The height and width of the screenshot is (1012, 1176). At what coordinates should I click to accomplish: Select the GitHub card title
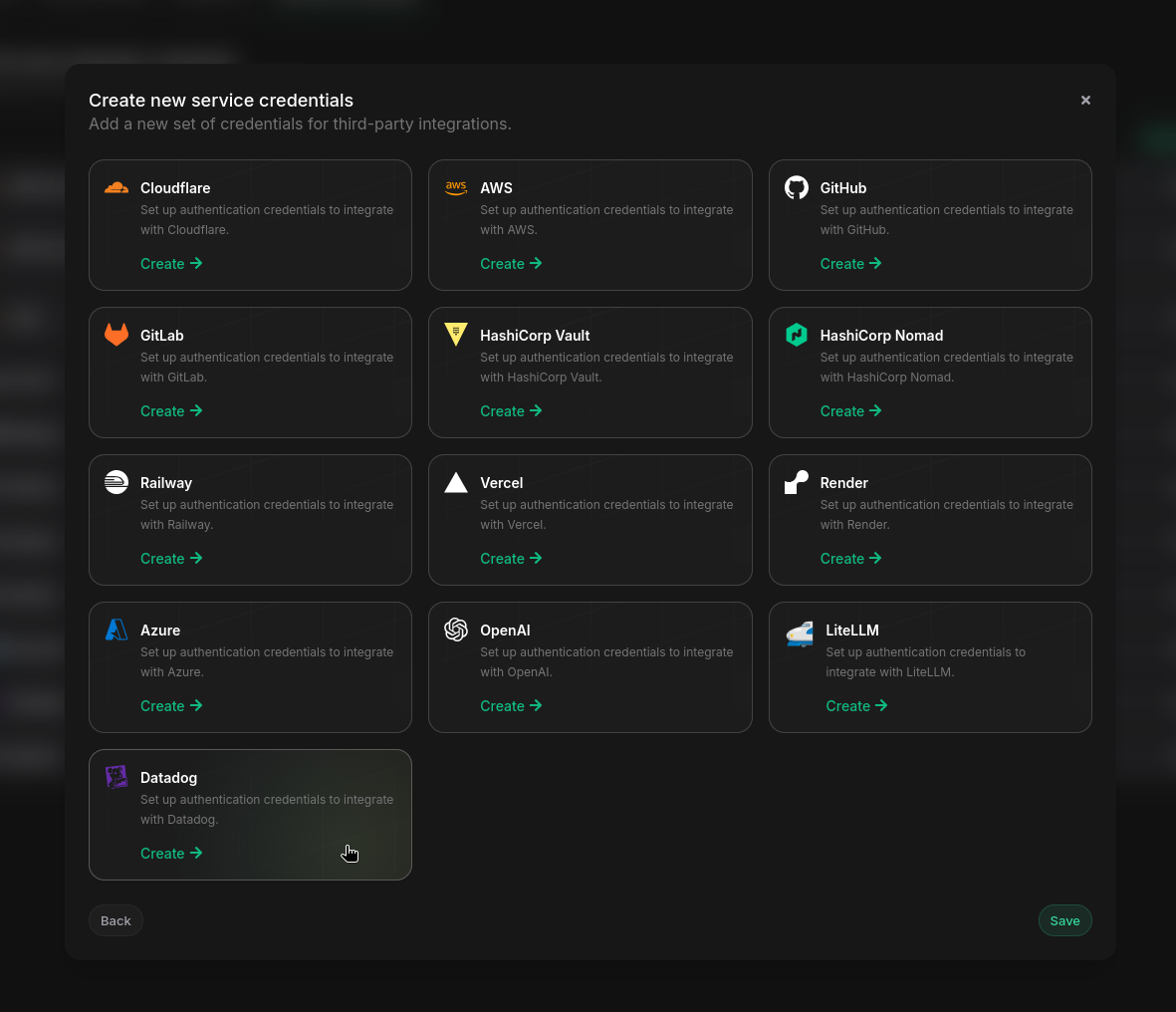tap(843, 188)
